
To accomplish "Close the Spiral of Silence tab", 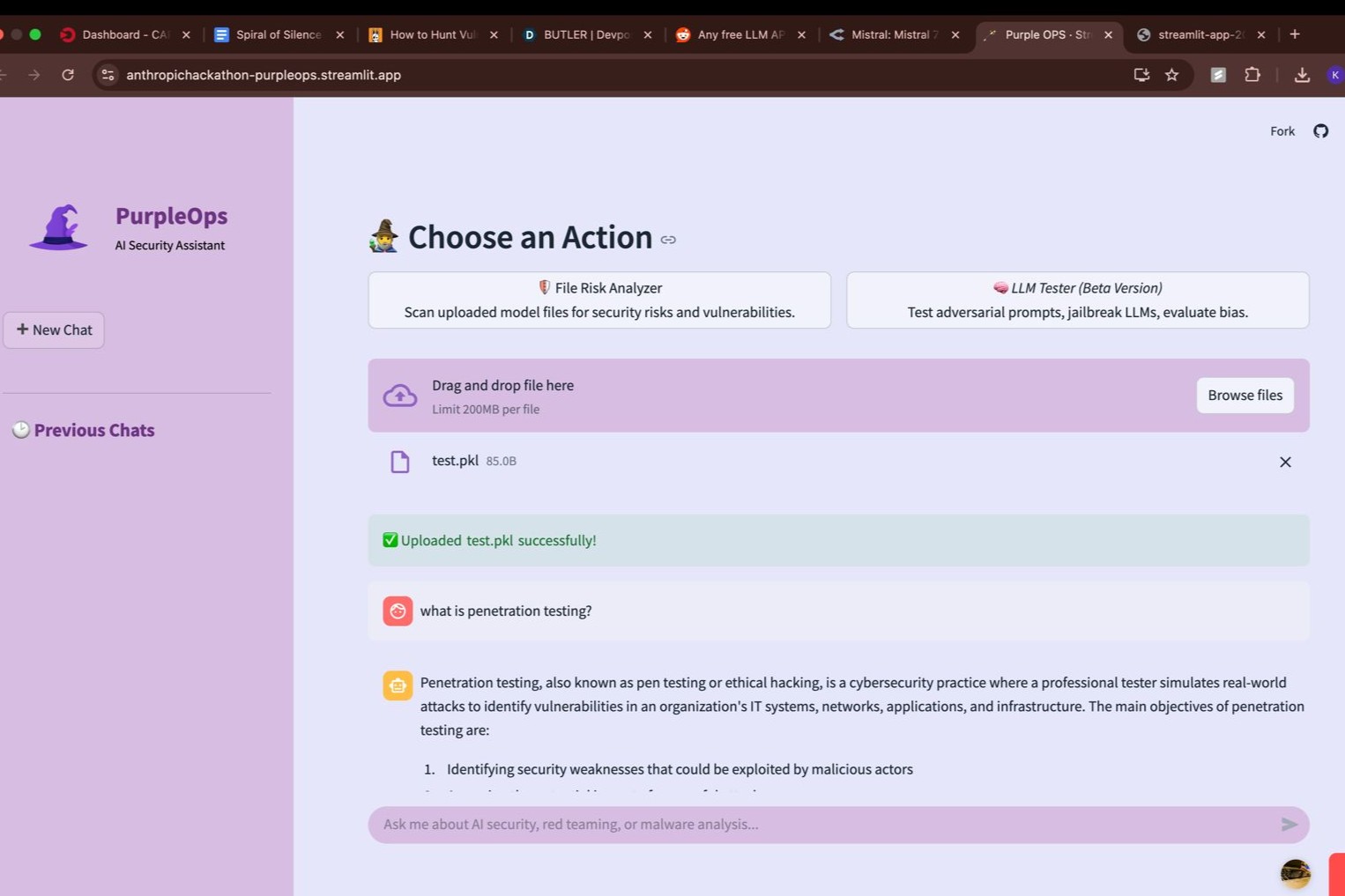I will coord(340,35).
